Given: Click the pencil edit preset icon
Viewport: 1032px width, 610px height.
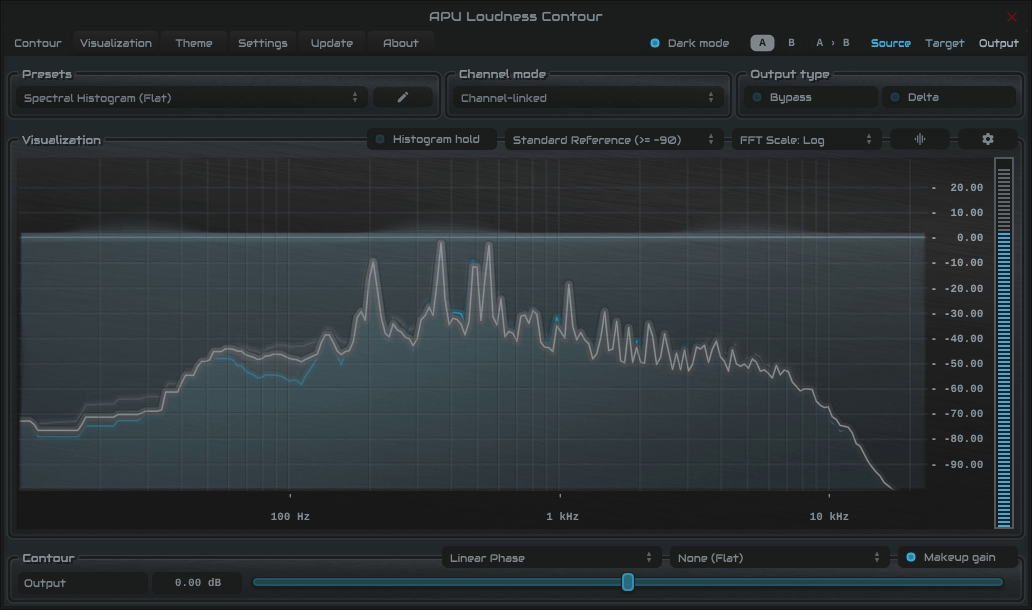Looking at the screenshot, I should pyautogui.click(x=403, y=97).
